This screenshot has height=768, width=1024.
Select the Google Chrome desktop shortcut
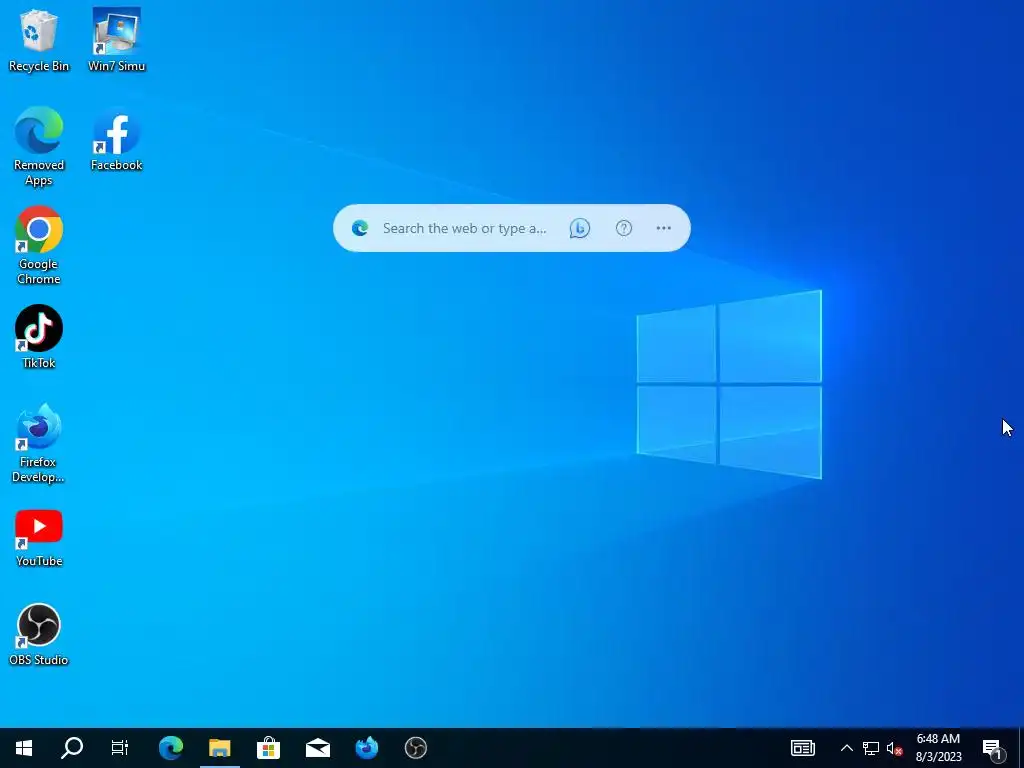39,246
